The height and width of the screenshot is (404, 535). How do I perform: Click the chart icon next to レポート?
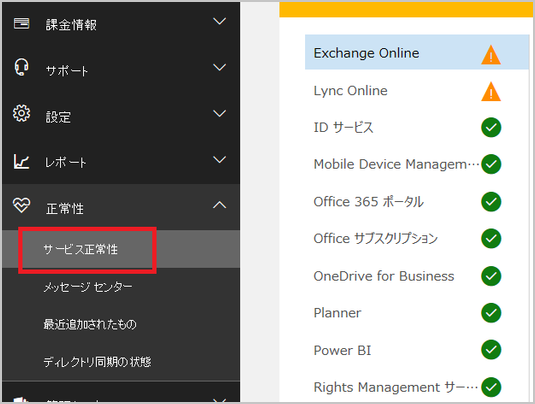[21, 161]
